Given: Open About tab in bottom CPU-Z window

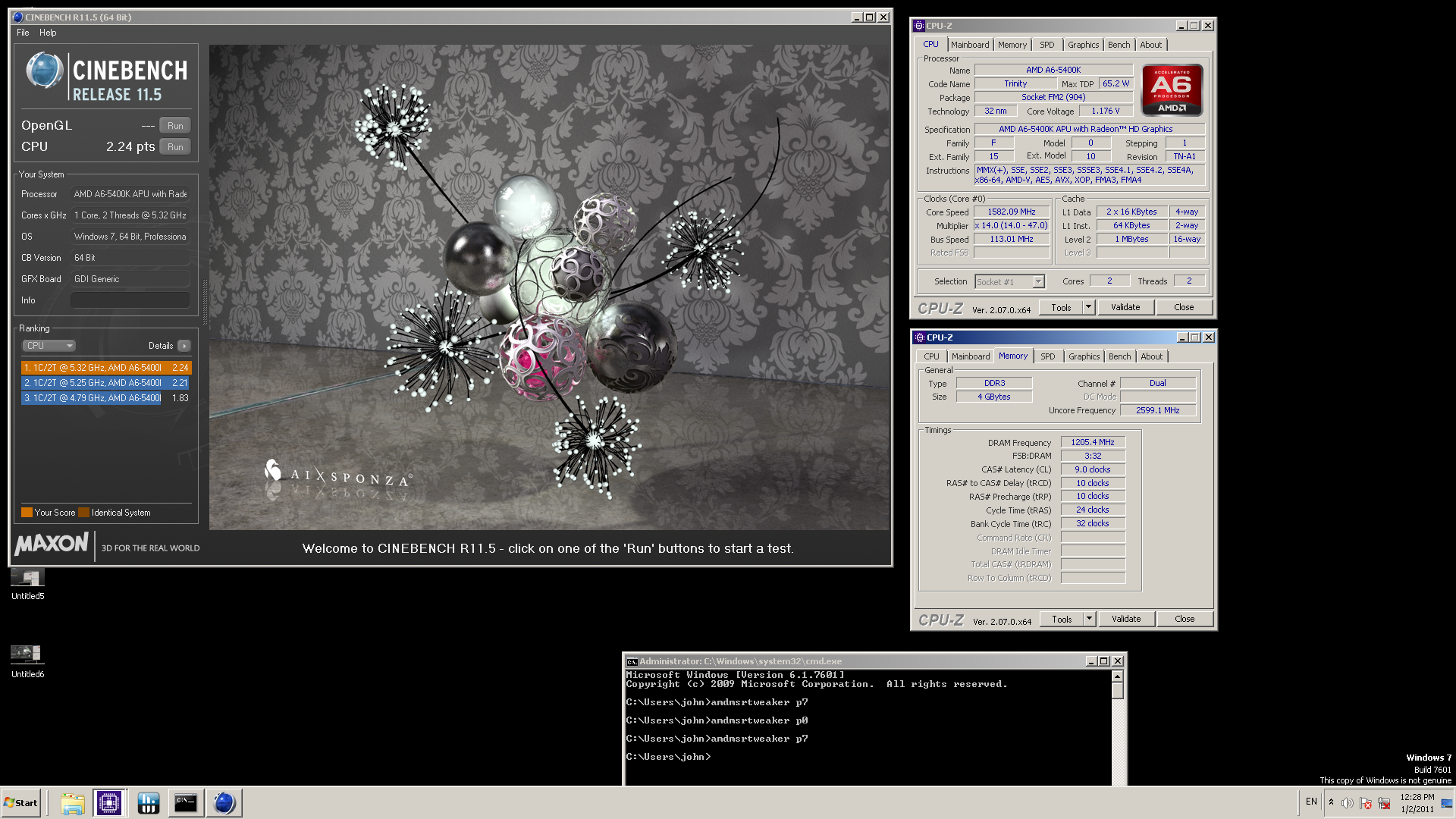Looking at the screenshot, I should [x=1151, y=356].
